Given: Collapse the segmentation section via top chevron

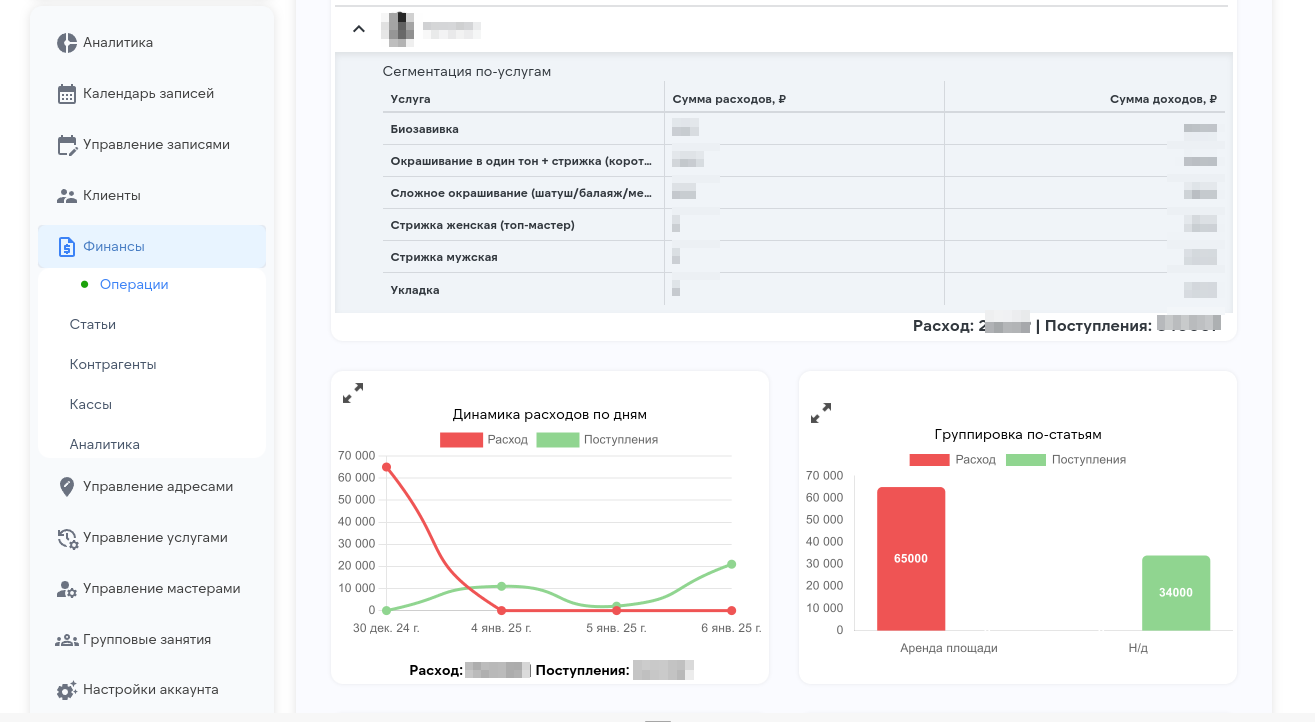Looking at the screenshot, I should 358,28.
